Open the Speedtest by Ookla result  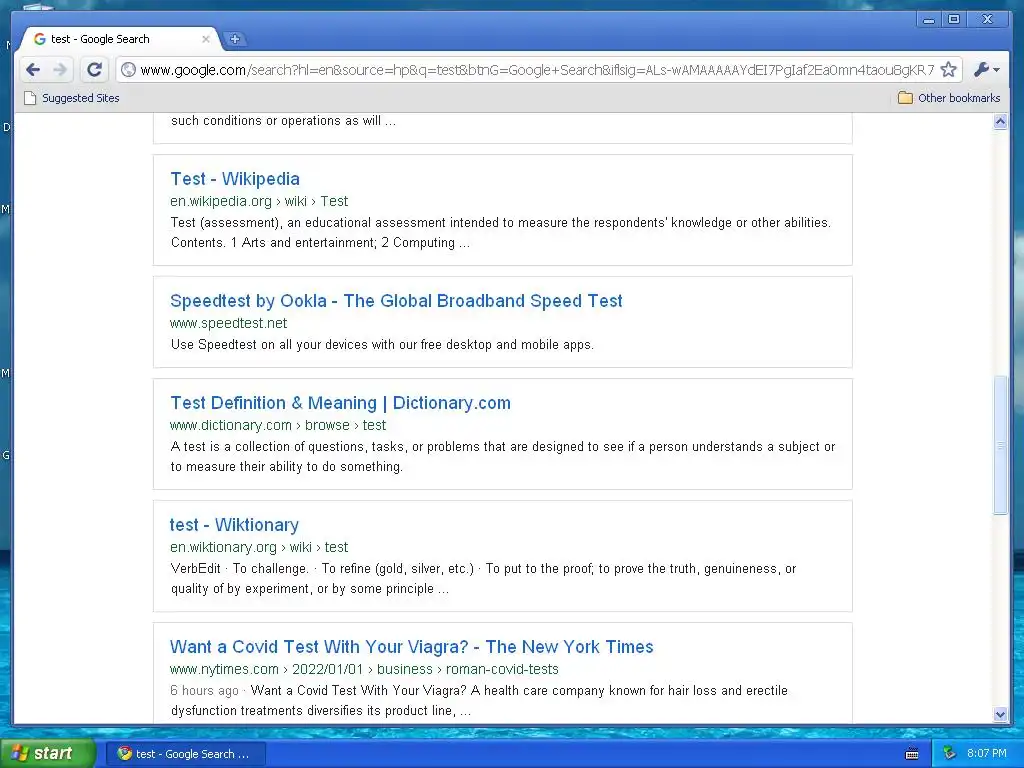(396, 301)
